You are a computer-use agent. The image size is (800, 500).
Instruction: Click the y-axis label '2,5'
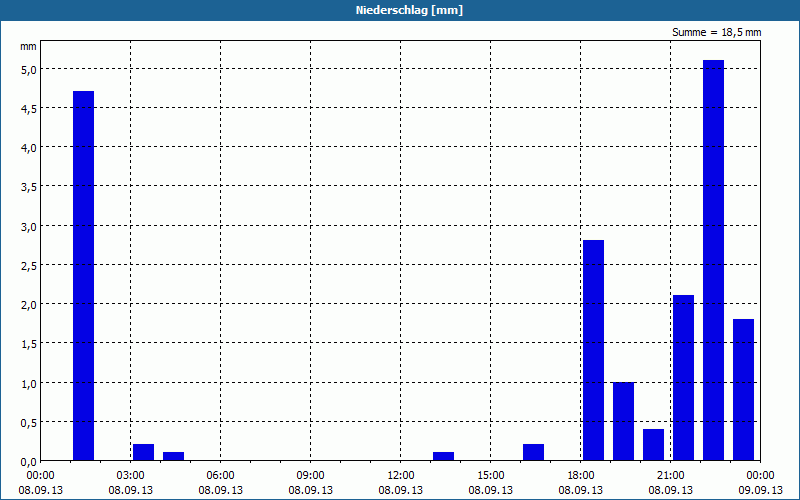(x=29, y=266)
